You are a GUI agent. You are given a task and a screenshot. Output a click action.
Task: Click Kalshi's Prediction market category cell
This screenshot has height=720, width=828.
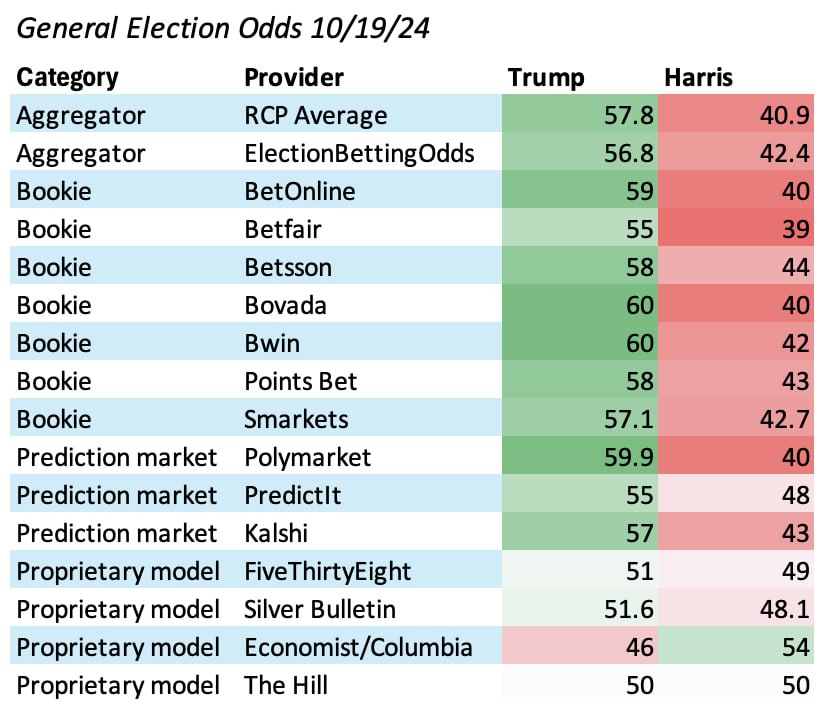tap(116, 533)
